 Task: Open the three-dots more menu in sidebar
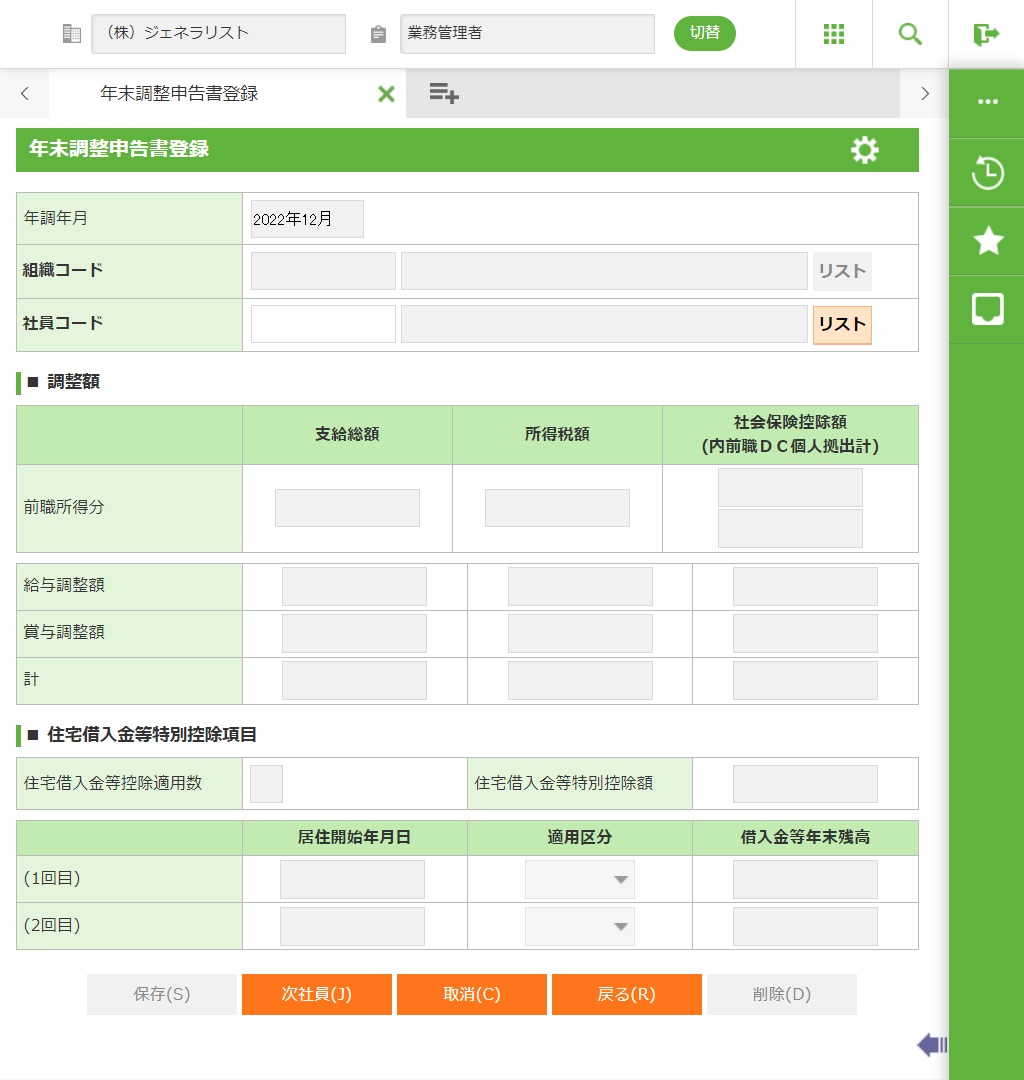(x=987, y=103)
